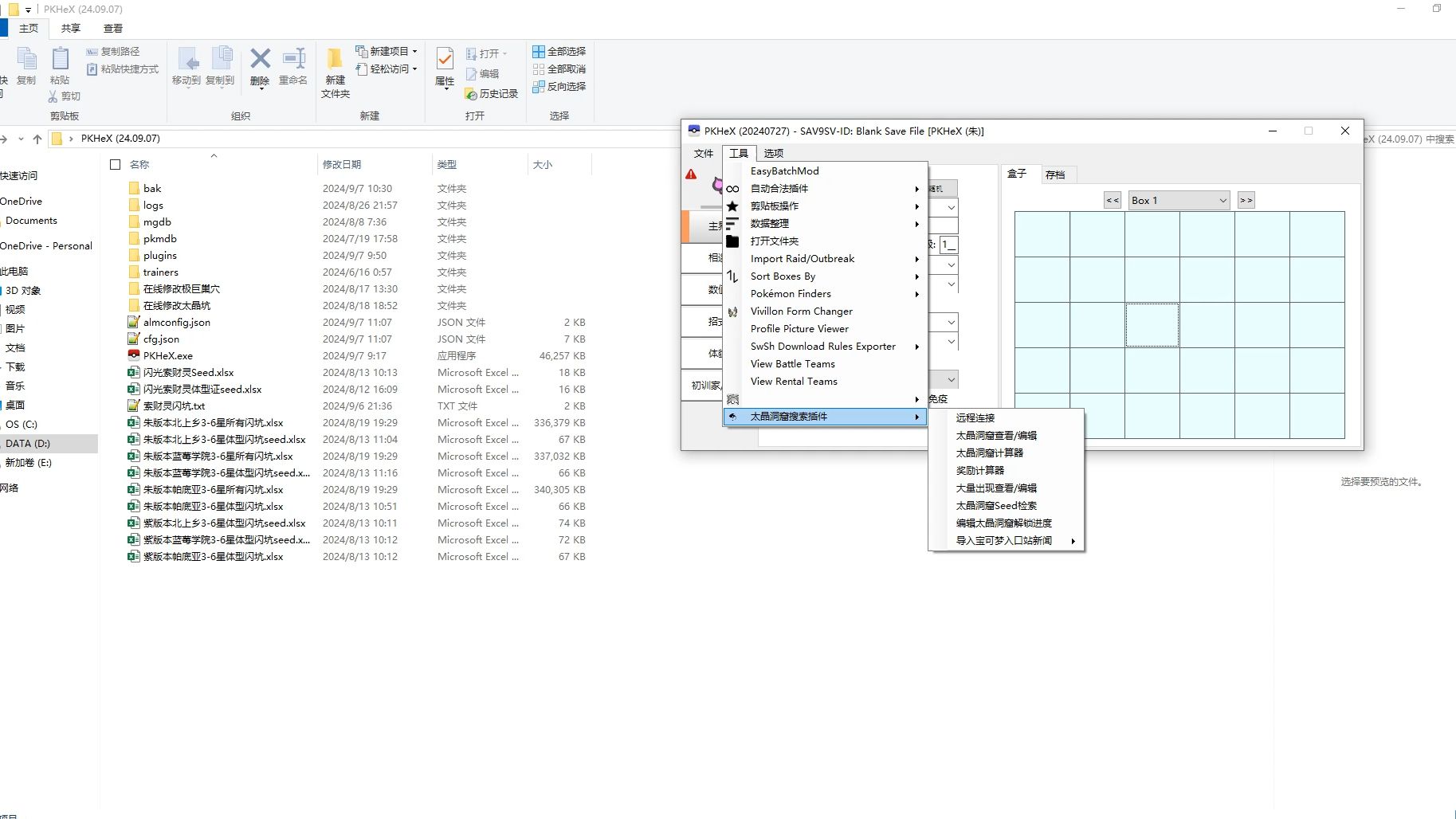Expand the Pokémon Finders submenu

click(x=825, y=294)
